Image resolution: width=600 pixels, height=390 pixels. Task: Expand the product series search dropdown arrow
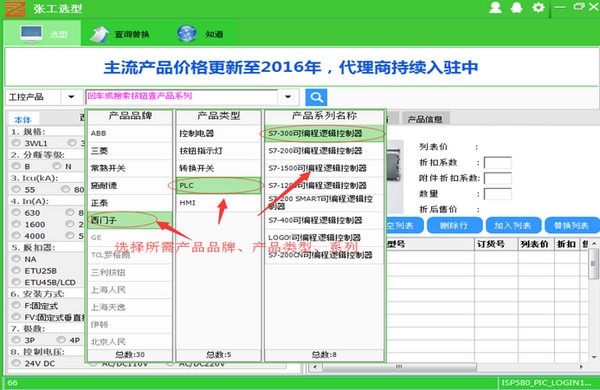288,97
